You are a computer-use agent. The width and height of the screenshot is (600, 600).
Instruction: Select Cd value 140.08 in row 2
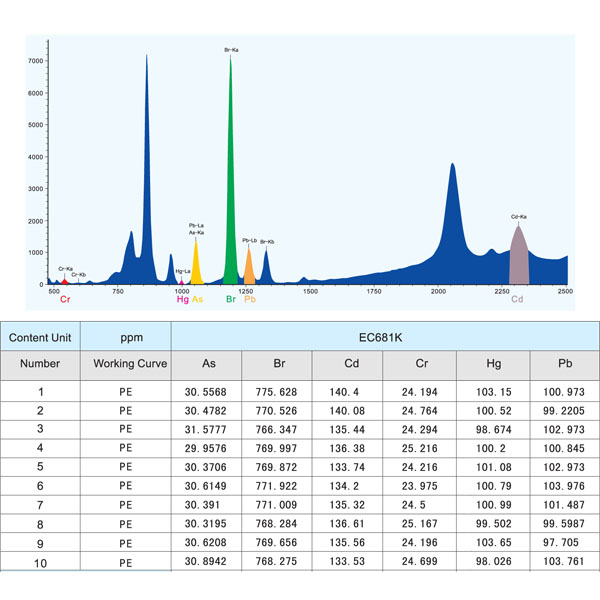(x=349, y=412)
